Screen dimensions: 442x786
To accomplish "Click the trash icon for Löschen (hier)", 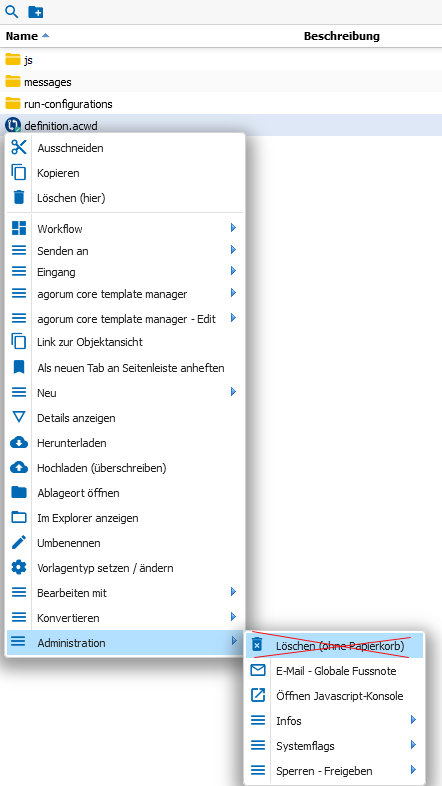I will click(19, 197).
